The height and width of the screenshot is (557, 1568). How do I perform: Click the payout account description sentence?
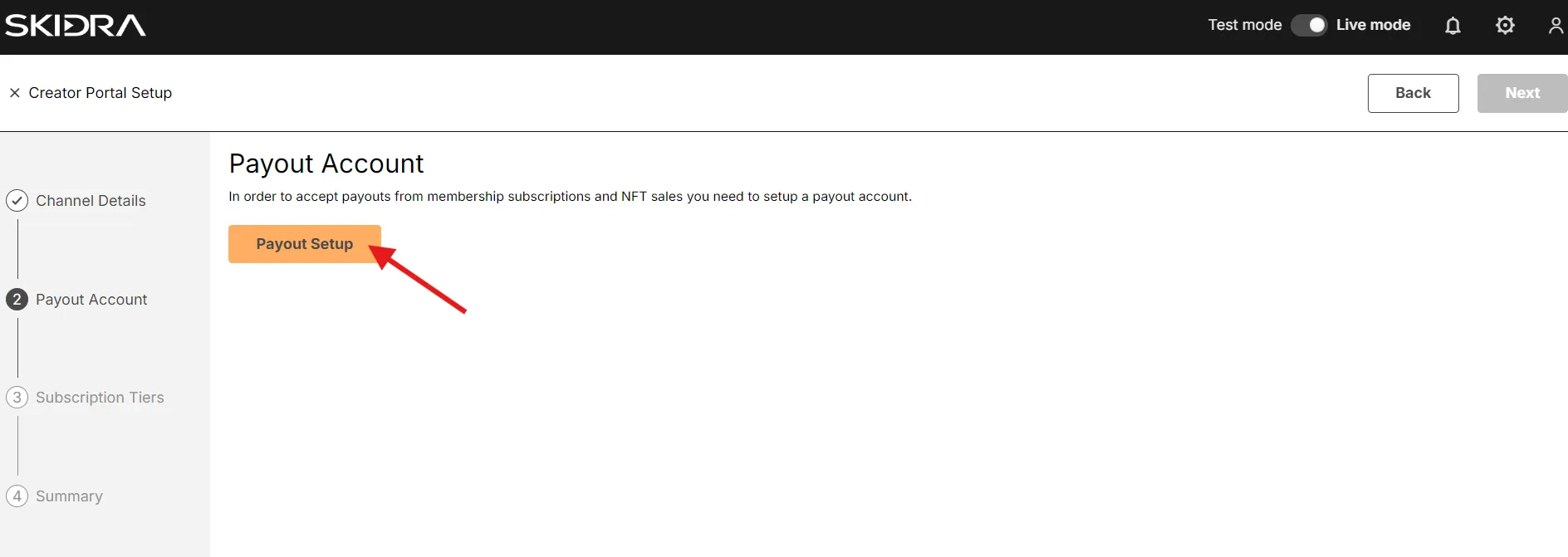tap(571, 197)
